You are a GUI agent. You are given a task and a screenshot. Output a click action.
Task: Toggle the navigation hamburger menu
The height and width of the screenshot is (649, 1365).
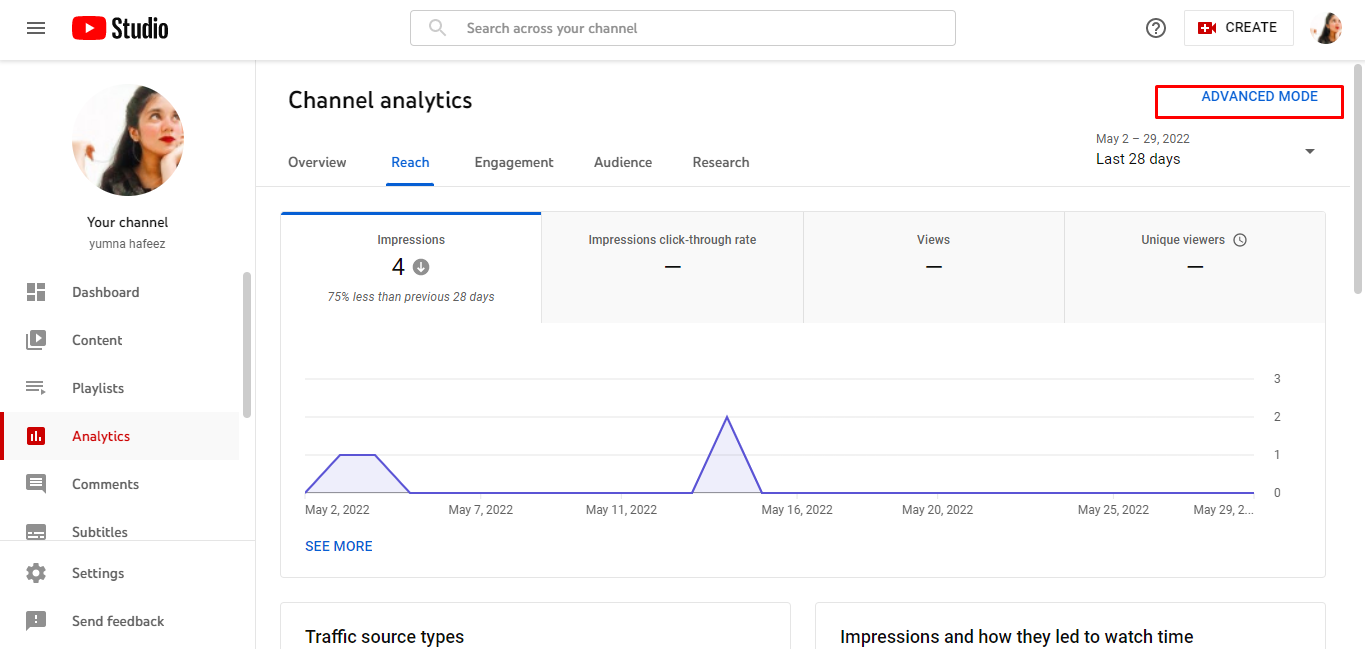pyautogui.click(x=36, y=28)
